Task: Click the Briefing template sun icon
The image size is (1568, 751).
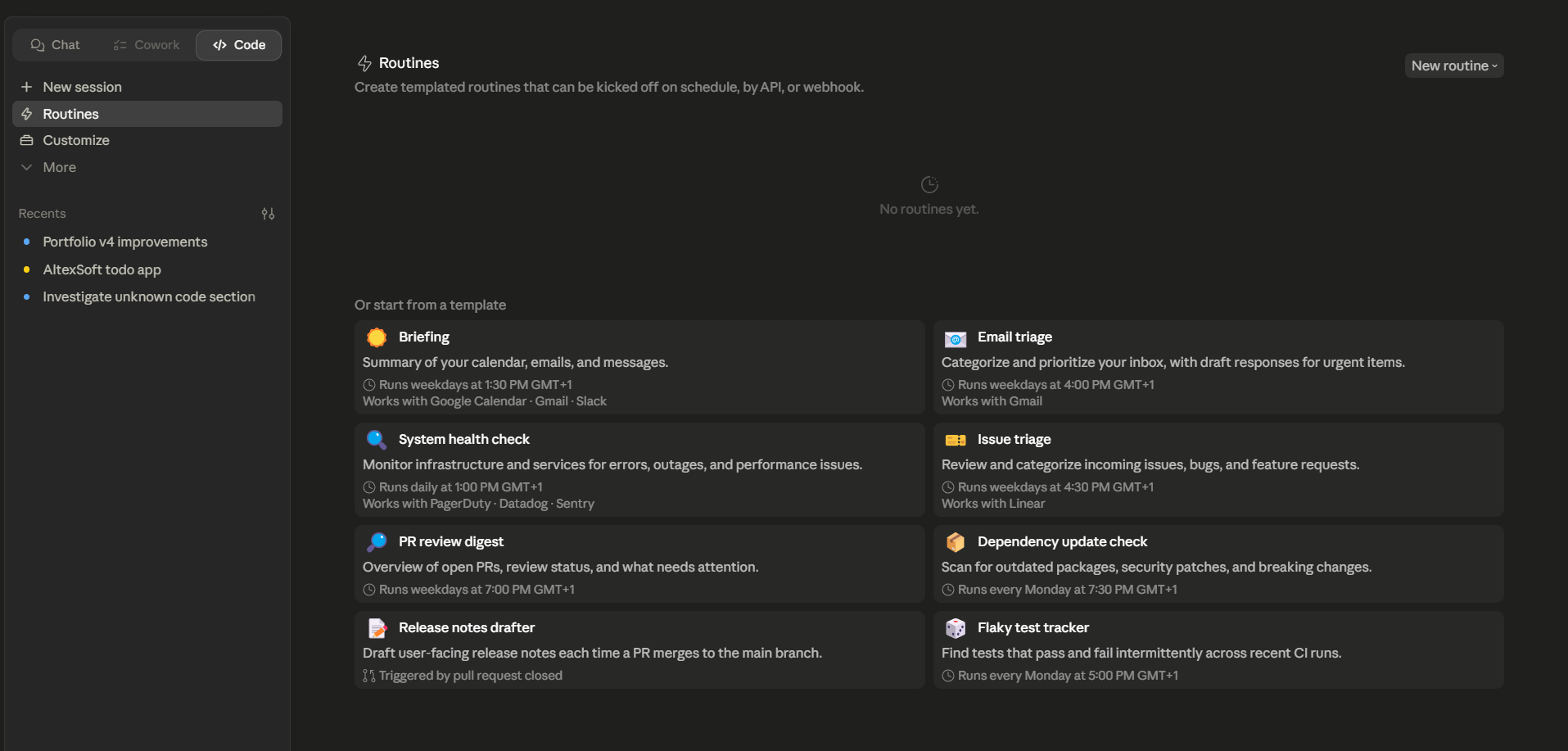Action: 377,337
